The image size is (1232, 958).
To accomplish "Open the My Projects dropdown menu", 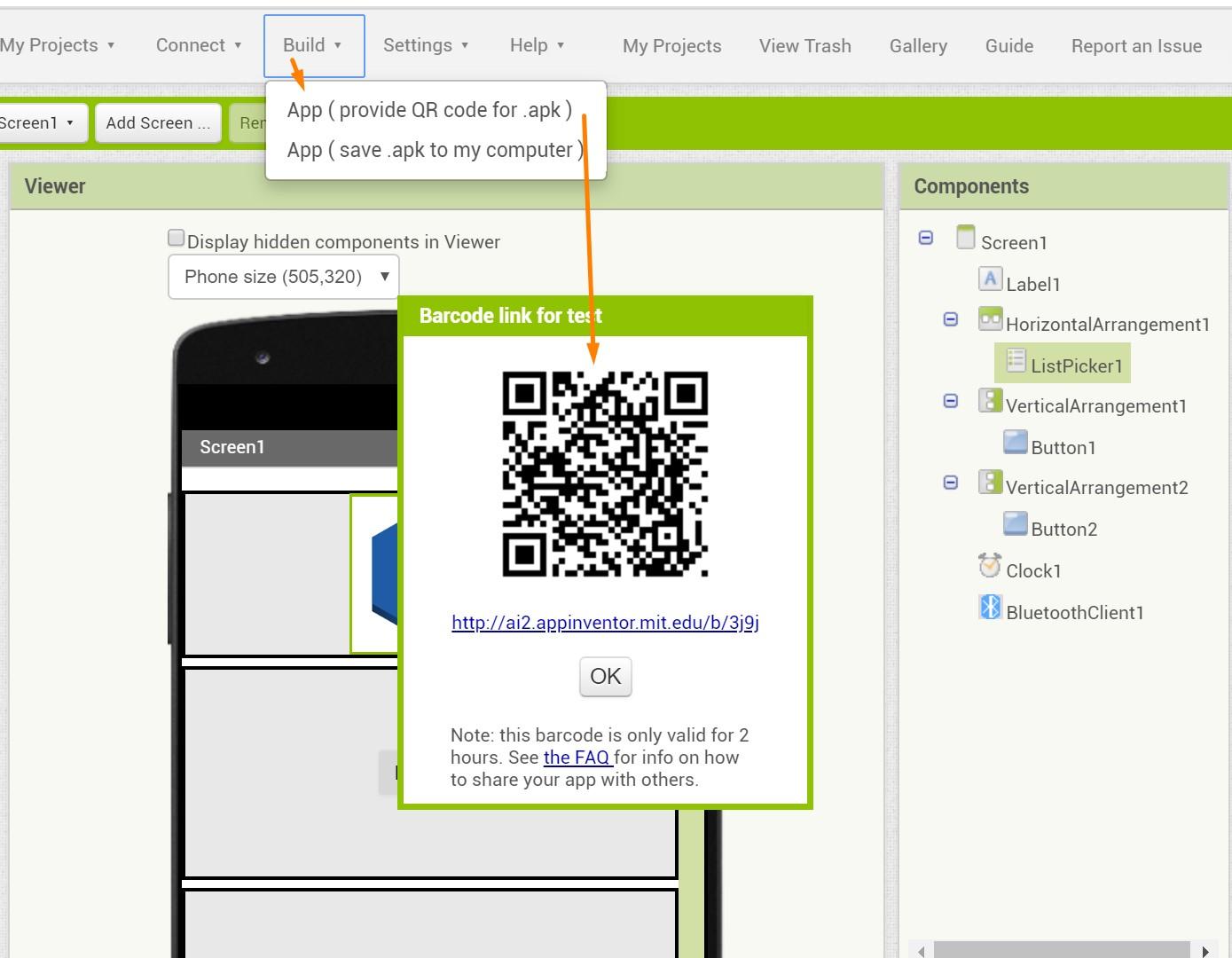I will click(58, 45).
